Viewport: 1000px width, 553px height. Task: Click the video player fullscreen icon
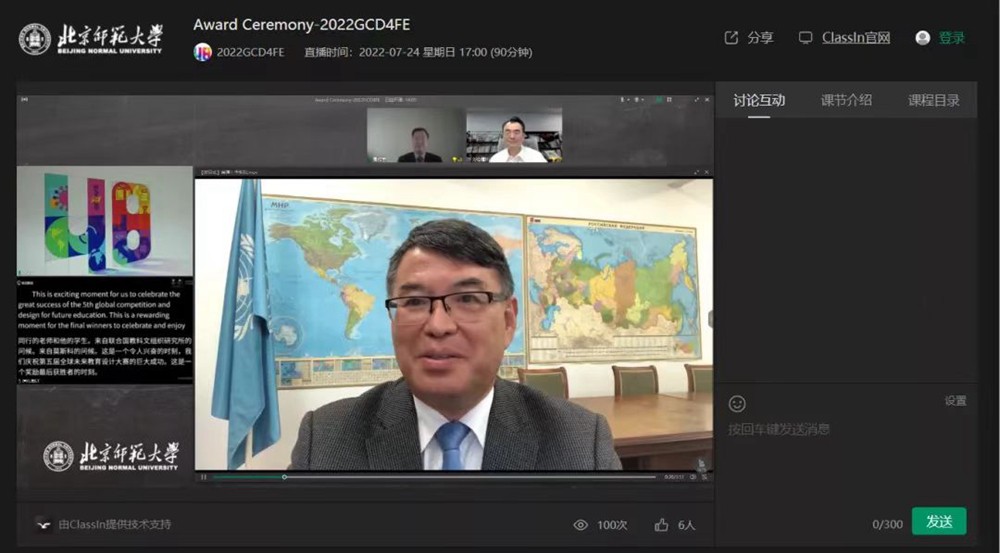(704, 477)
